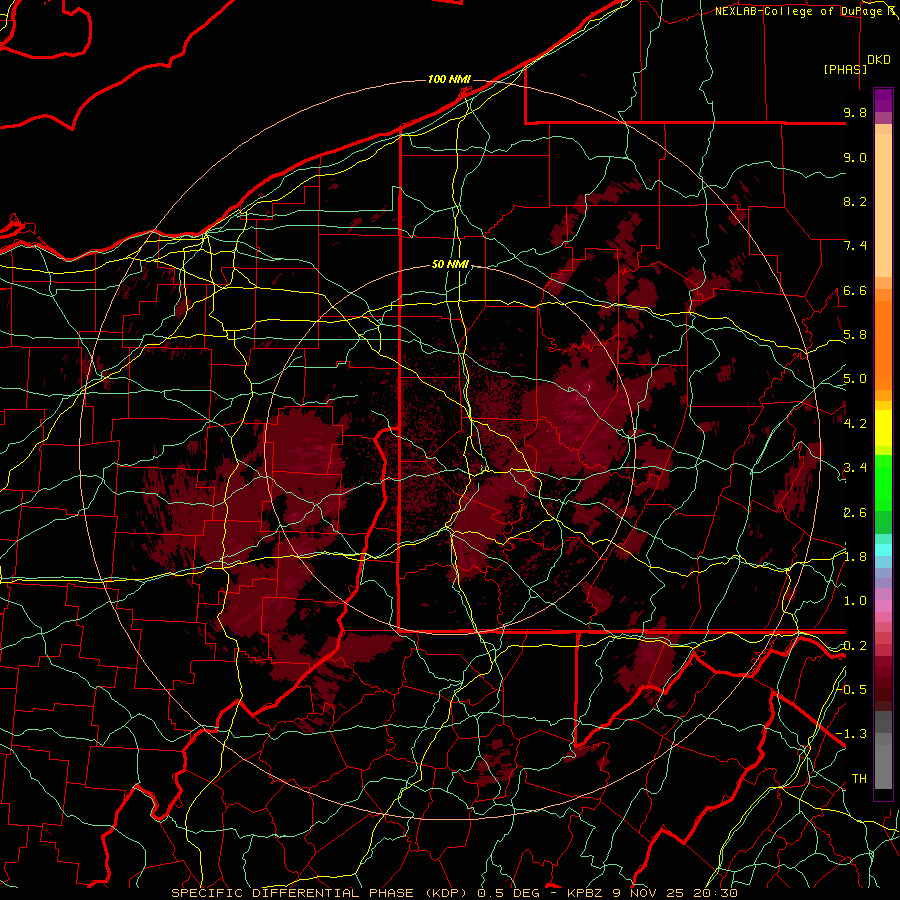Click the 50 NMI range ring label
This screenshot has width=900, height=900.
(451, 265)
